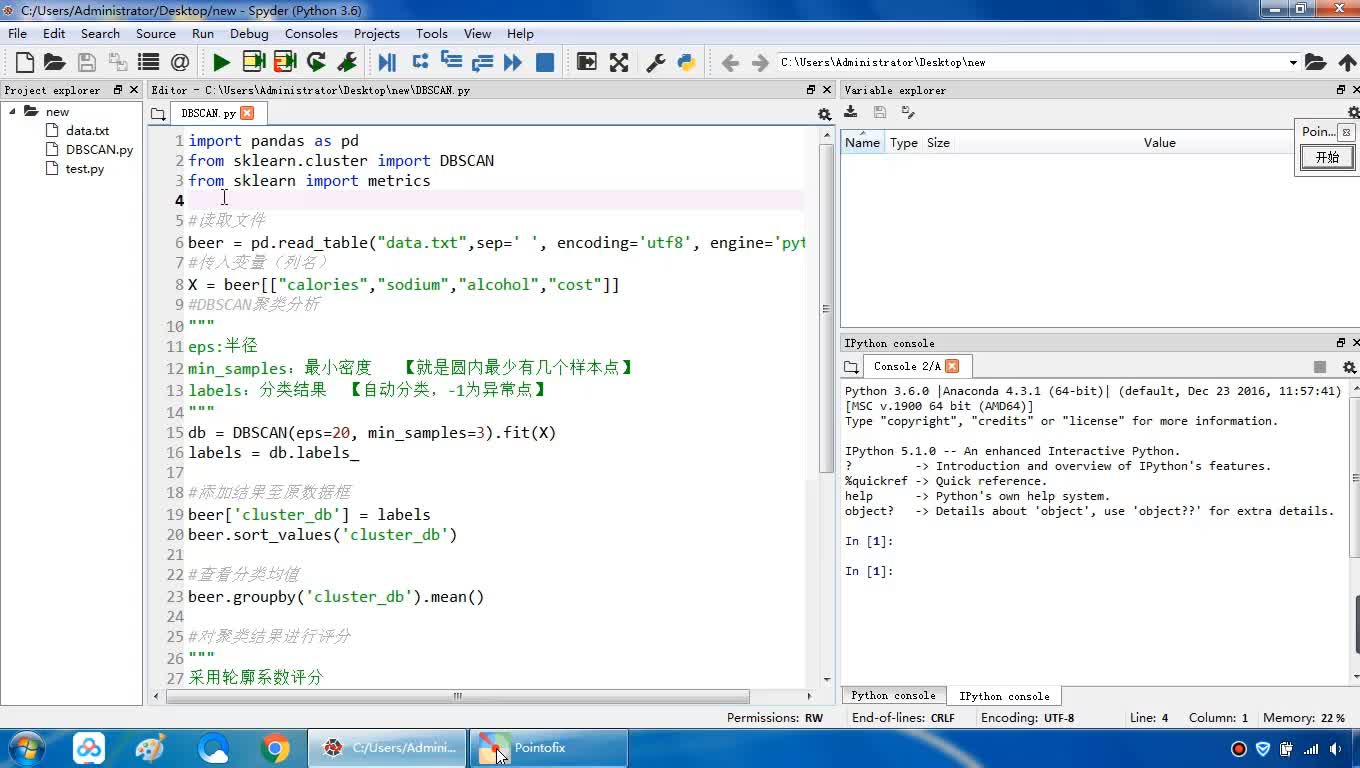Open test.py in project explorer
The height and width of the screenshot is (768, 1360).
click(x=84, y=169)
